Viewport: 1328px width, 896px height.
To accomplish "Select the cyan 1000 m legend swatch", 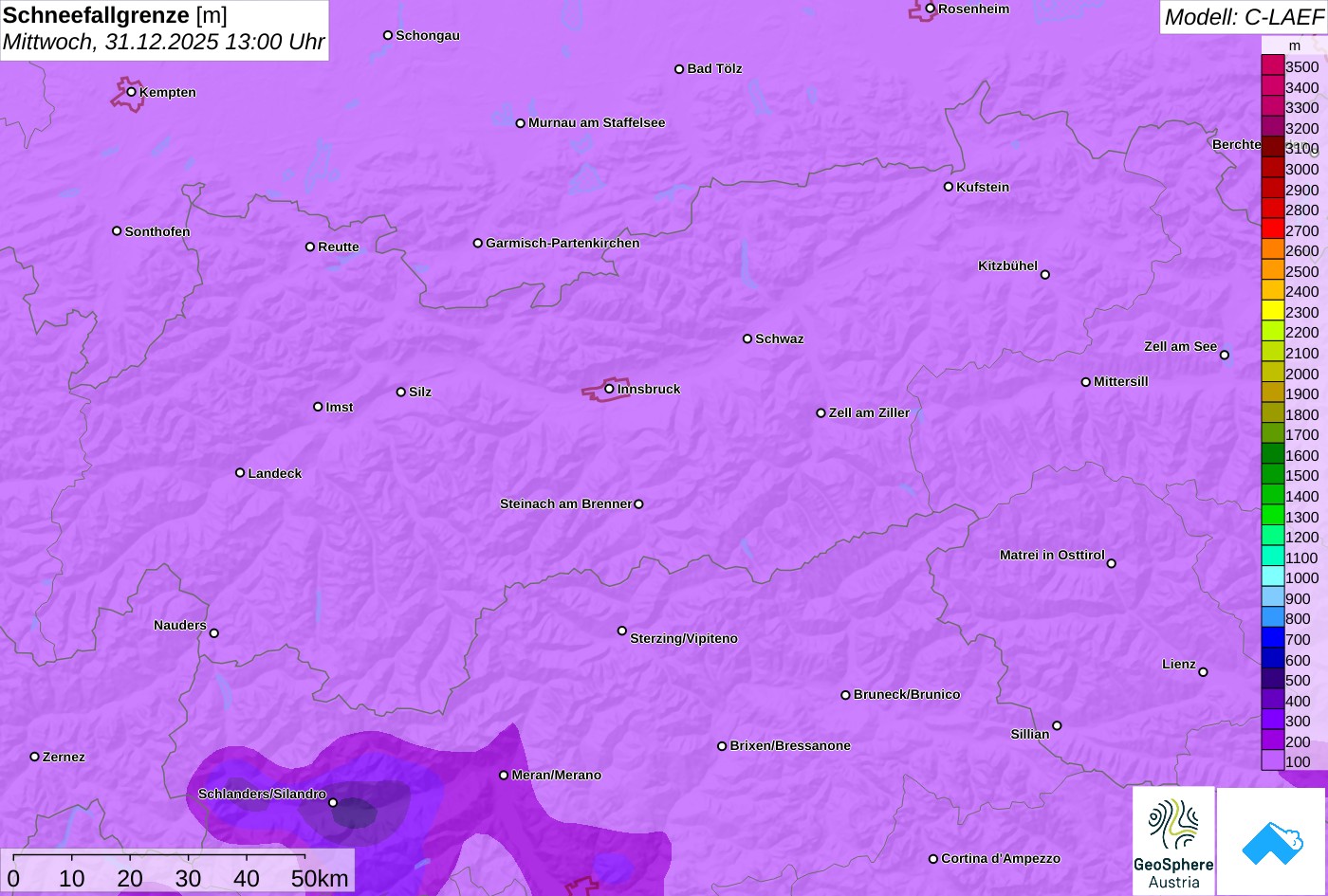I will coord(1272,577).
